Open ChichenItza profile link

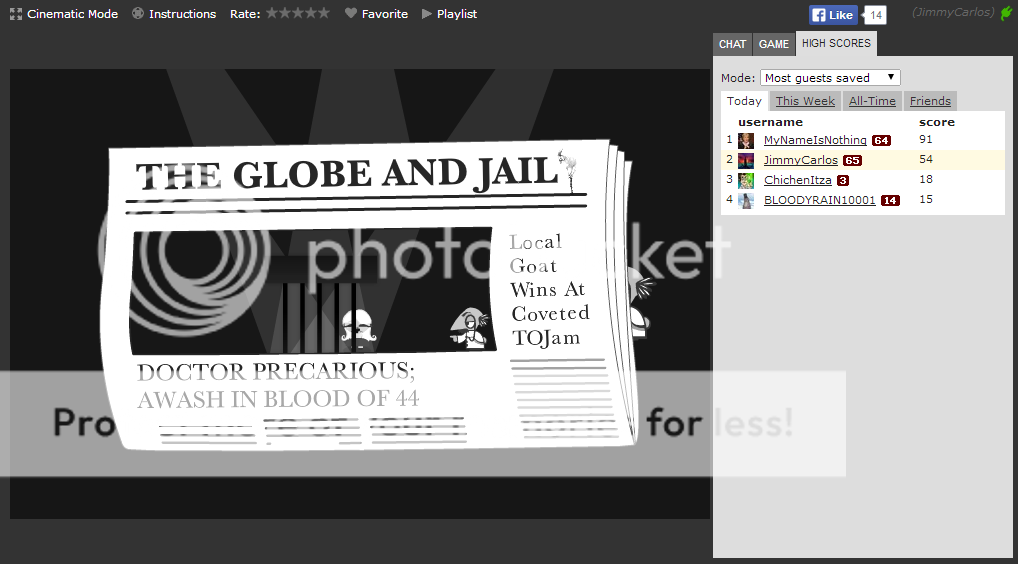[x=797, y=180]
